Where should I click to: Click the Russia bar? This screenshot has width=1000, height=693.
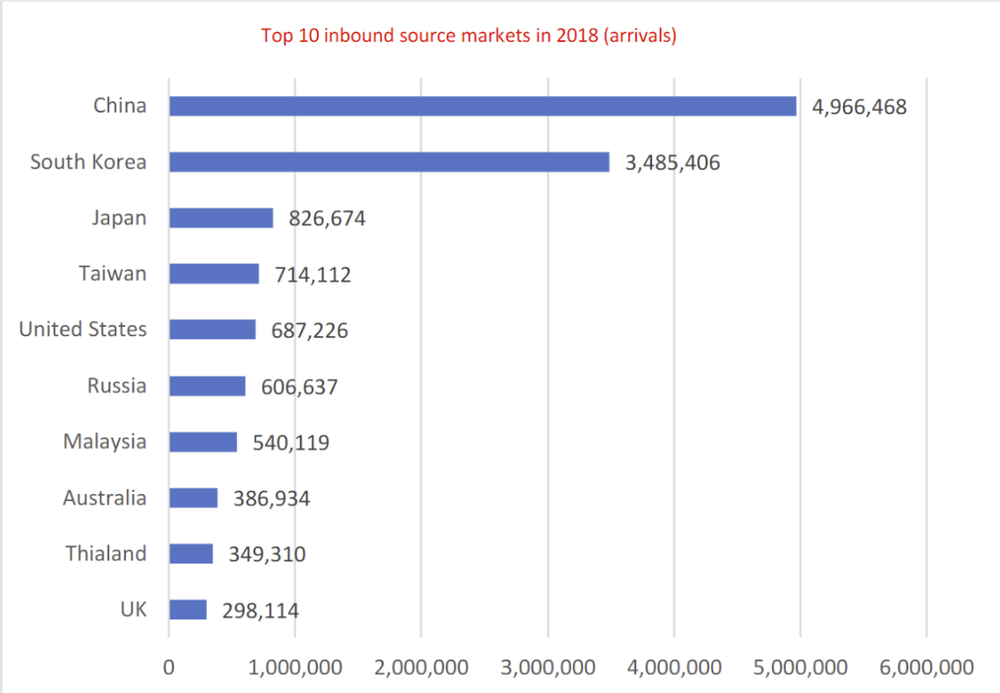click(207, 386)
